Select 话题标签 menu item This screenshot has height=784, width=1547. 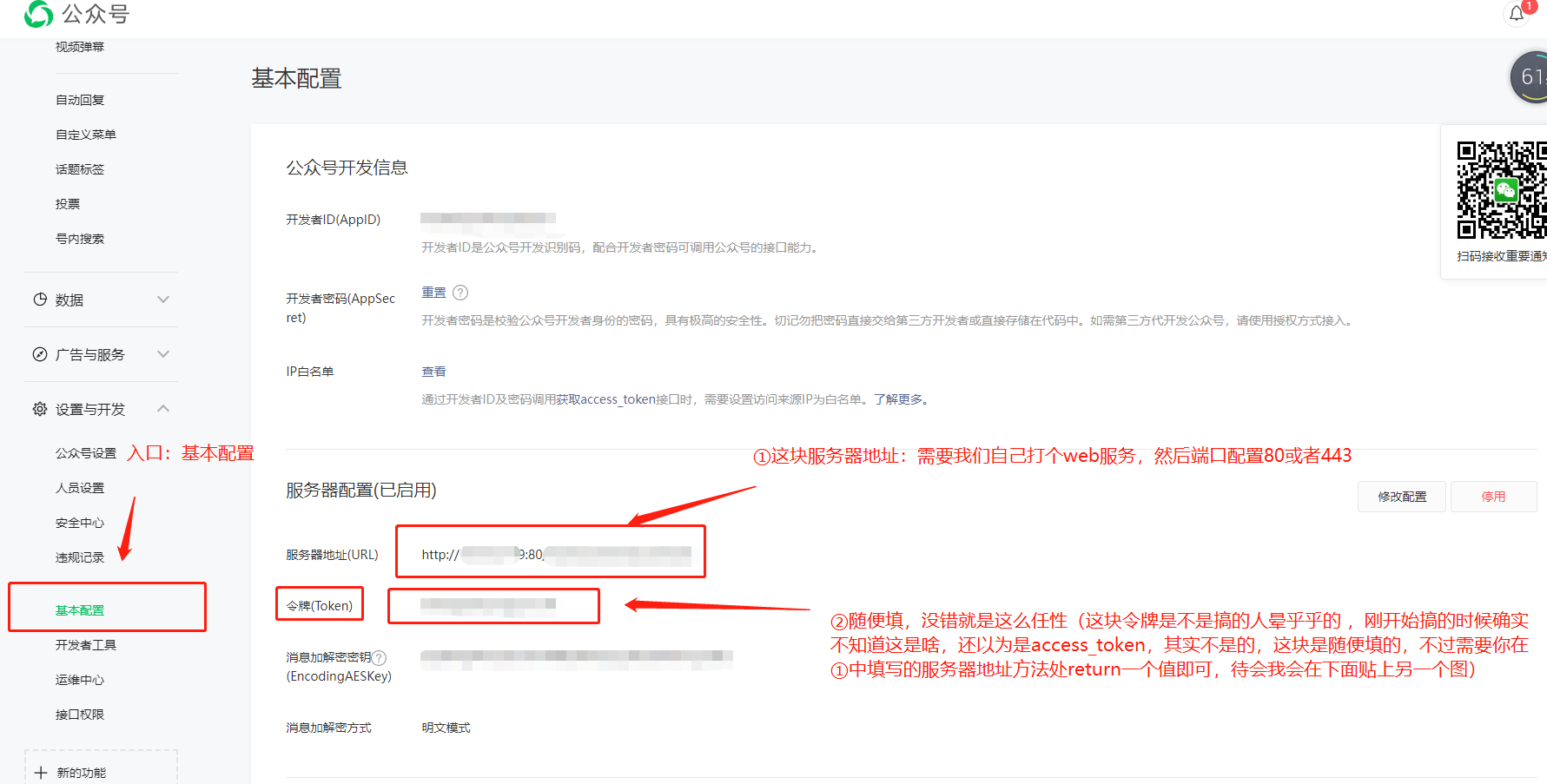80,169
